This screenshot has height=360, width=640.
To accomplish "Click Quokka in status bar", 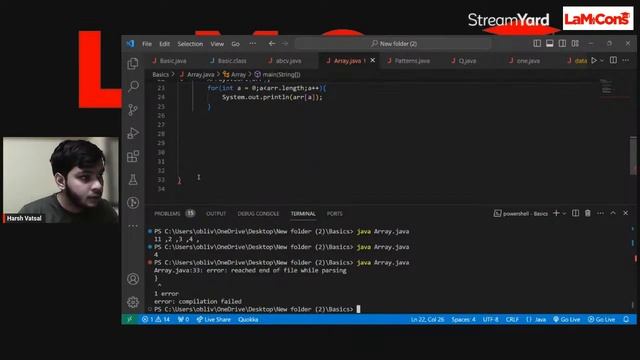I will click(248, 320).
